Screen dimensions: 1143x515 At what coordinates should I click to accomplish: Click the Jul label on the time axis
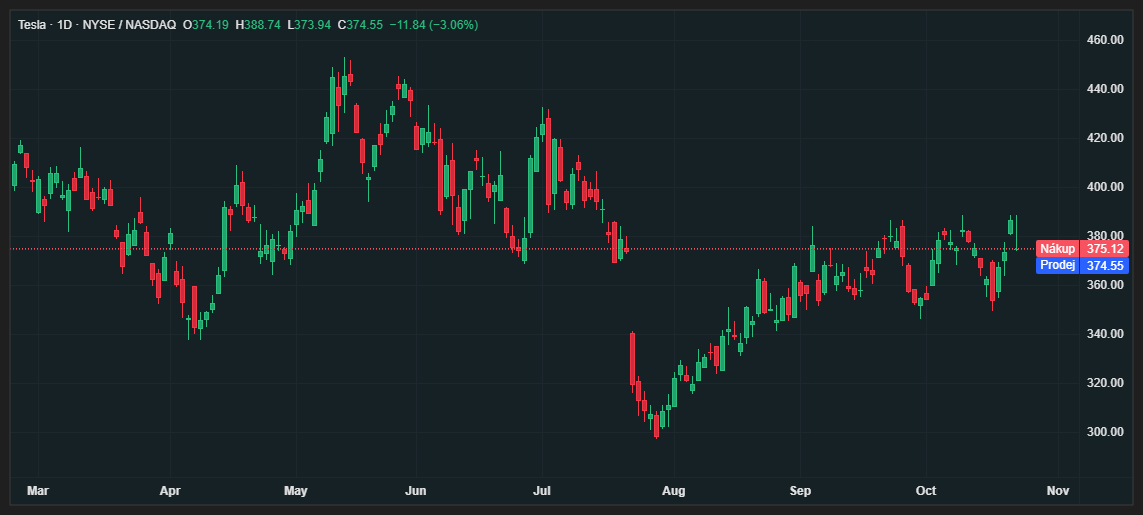[x=542, y=491]
